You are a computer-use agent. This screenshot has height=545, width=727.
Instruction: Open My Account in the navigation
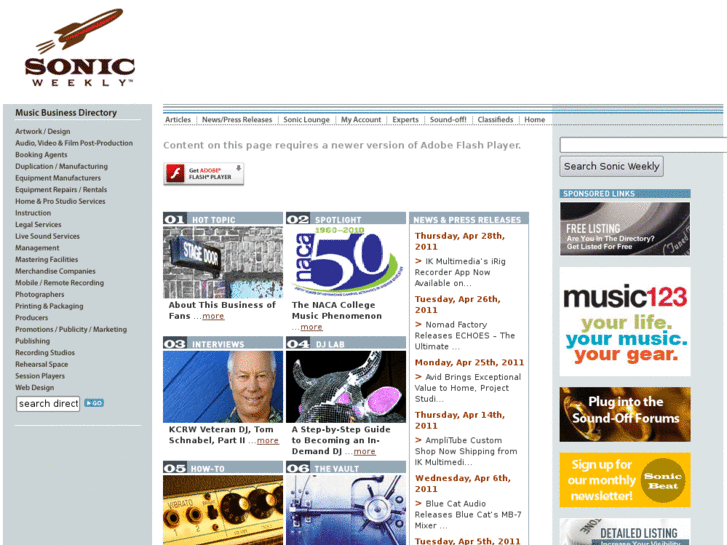tap(361, 120)
